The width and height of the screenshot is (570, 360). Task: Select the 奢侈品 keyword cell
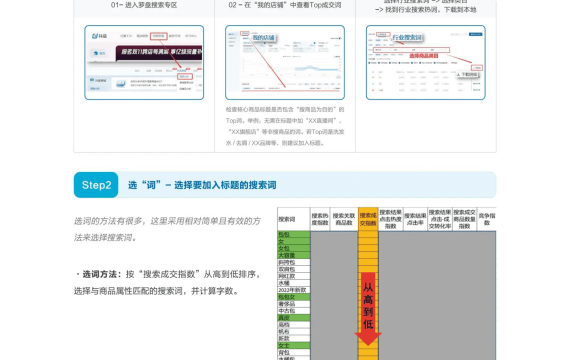coord(294,304)
